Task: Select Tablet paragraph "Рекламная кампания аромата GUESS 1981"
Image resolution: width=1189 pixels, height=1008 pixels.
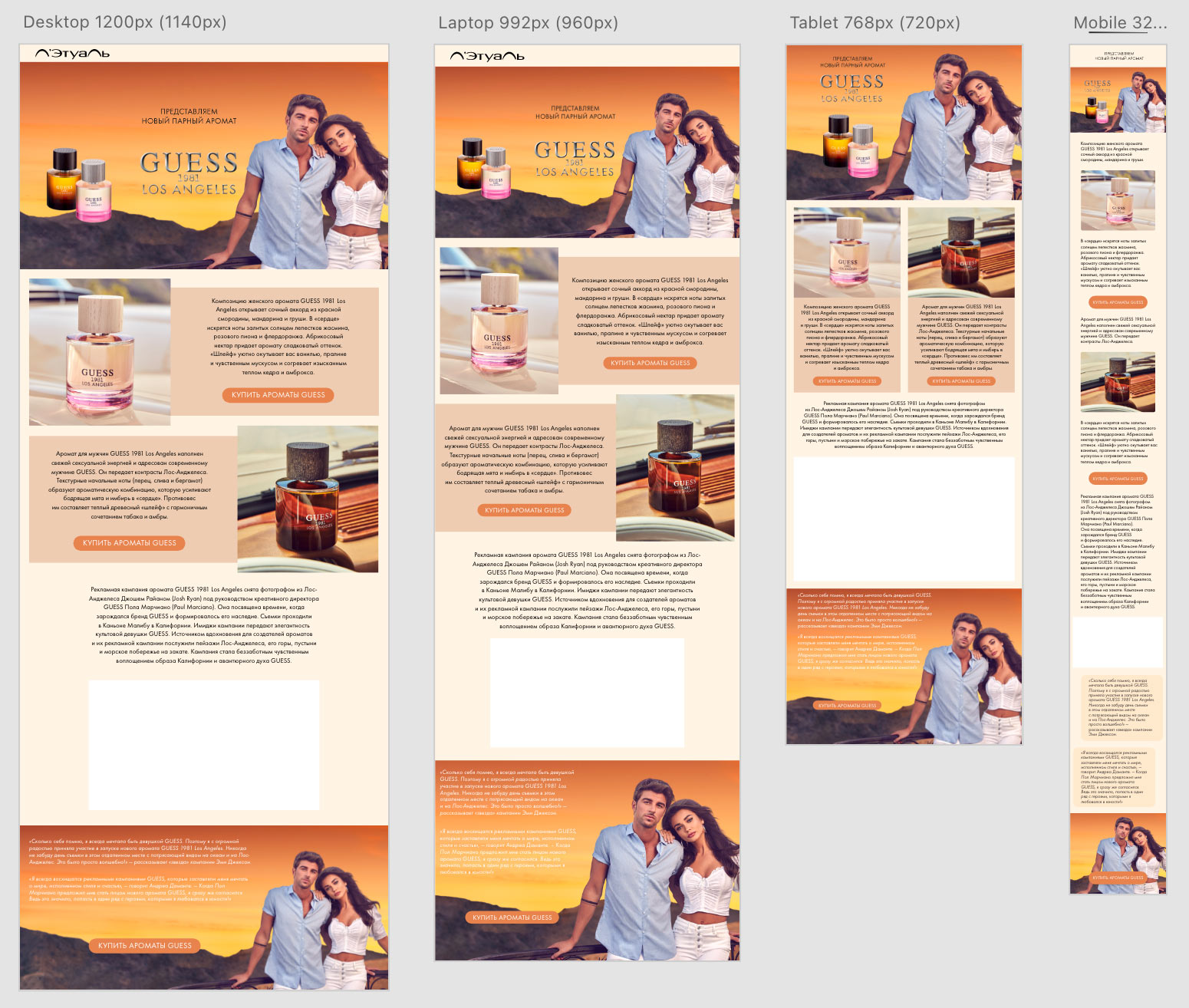Action: pyautogui.click(x=904, y=424)
